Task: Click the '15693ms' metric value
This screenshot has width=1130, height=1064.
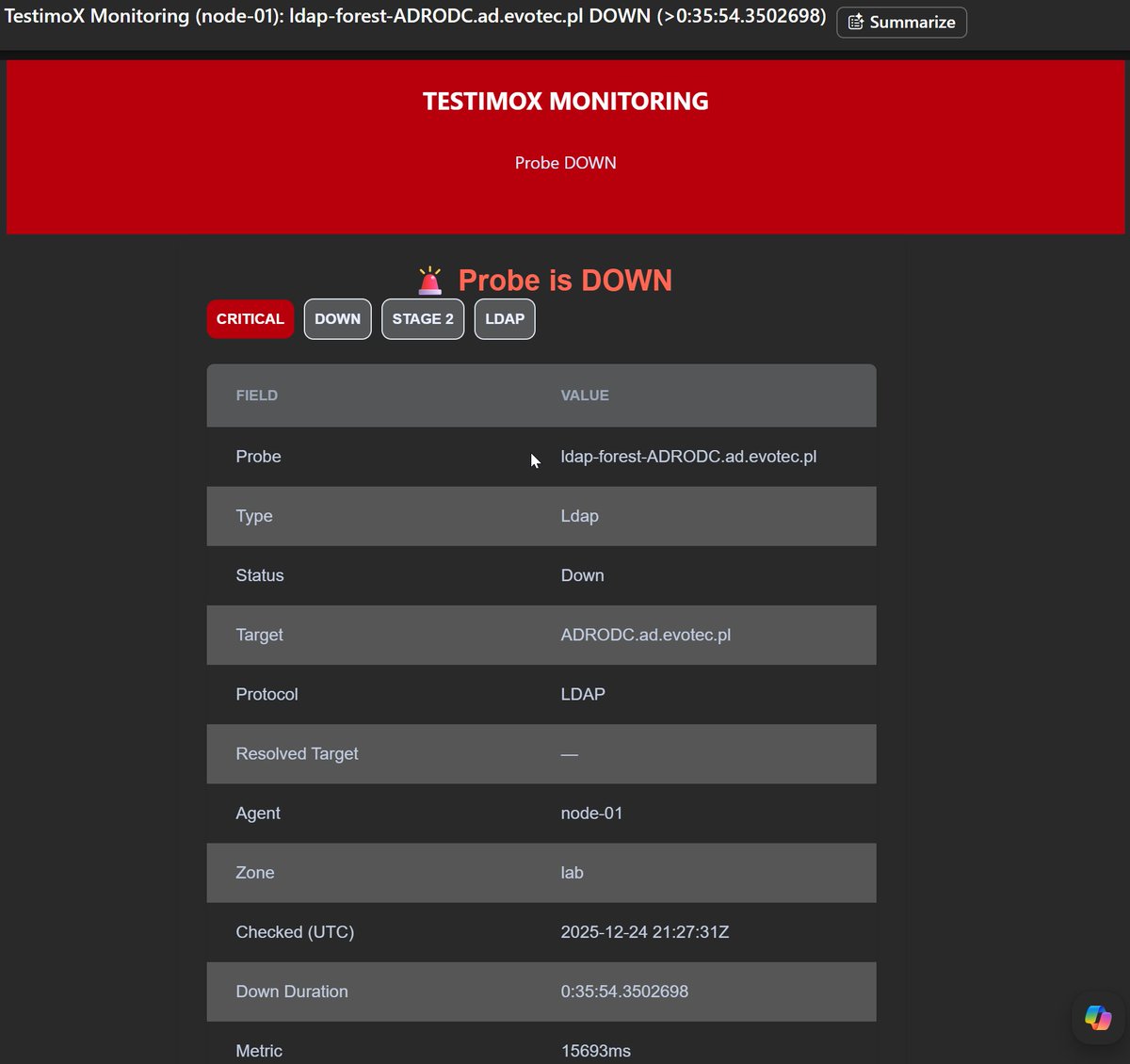Action: (596, 1051)
